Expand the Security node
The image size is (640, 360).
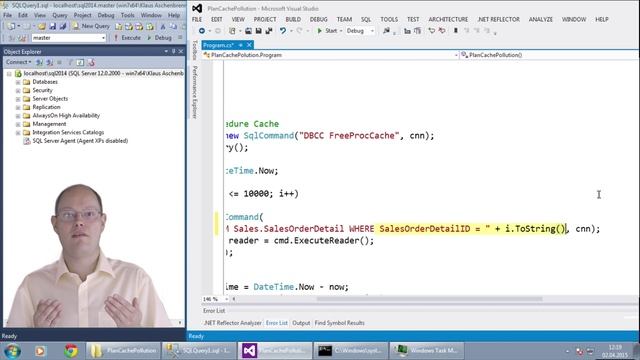tap(18, 91)
